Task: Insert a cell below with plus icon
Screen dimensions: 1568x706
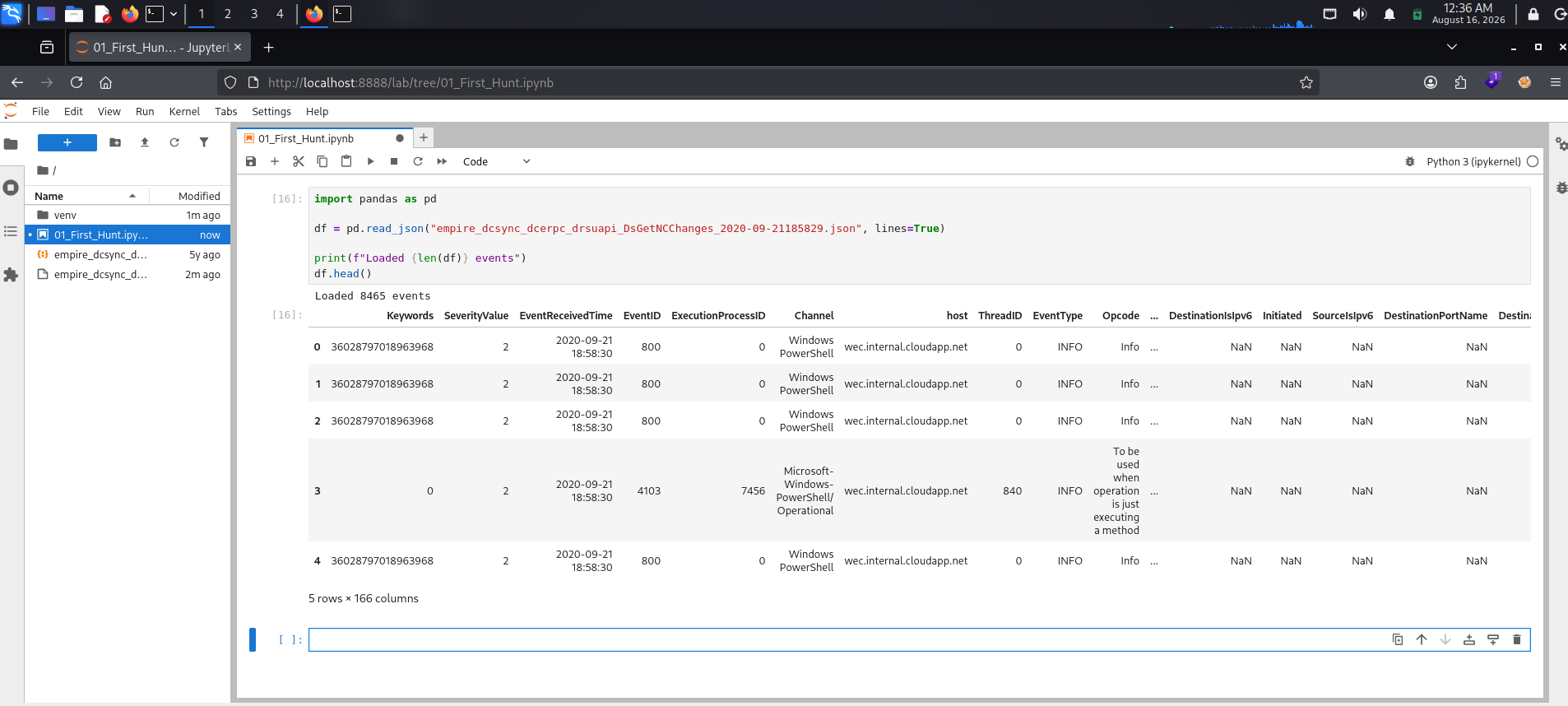Action: [275, 161]
